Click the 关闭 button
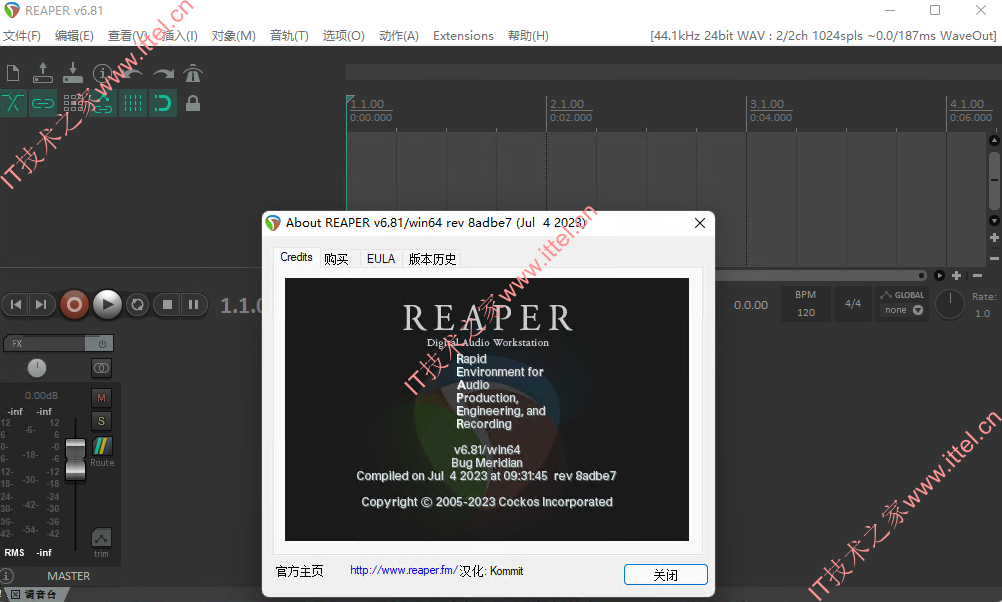 point(665,575)
